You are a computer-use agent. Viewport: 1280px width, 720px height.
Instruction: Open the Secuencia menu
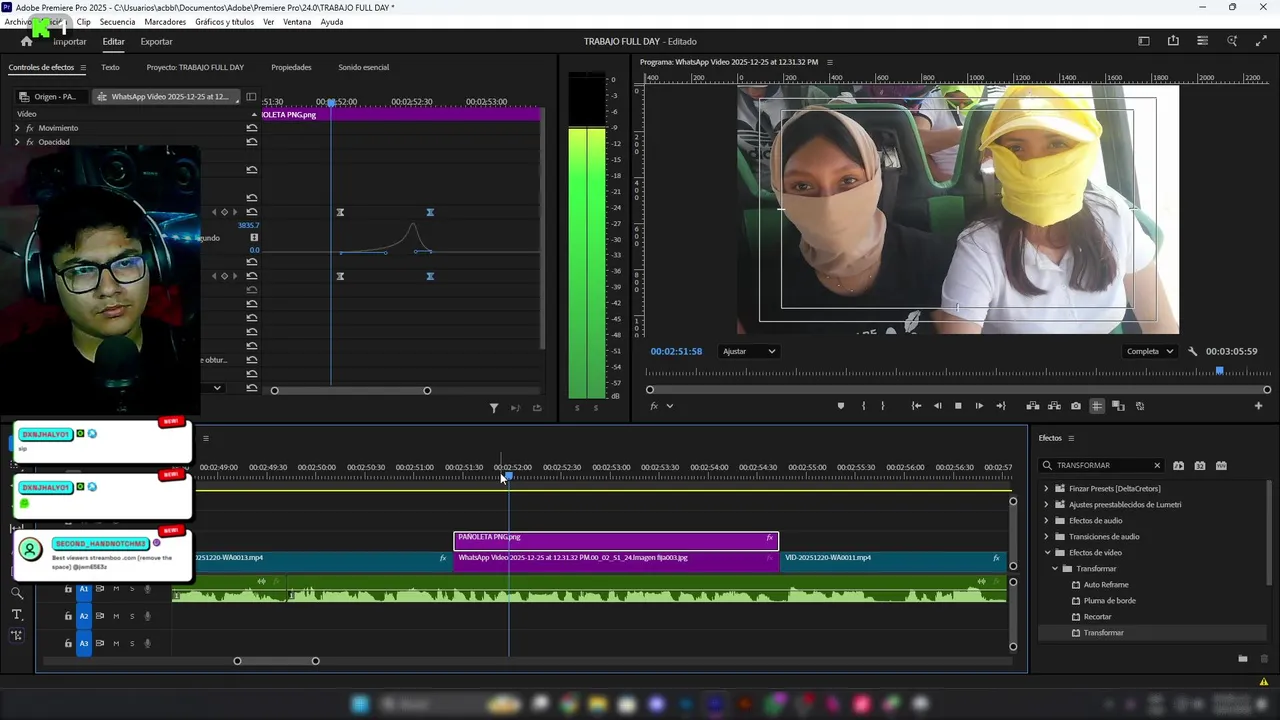pyautogui.click(x=117, y=22)
